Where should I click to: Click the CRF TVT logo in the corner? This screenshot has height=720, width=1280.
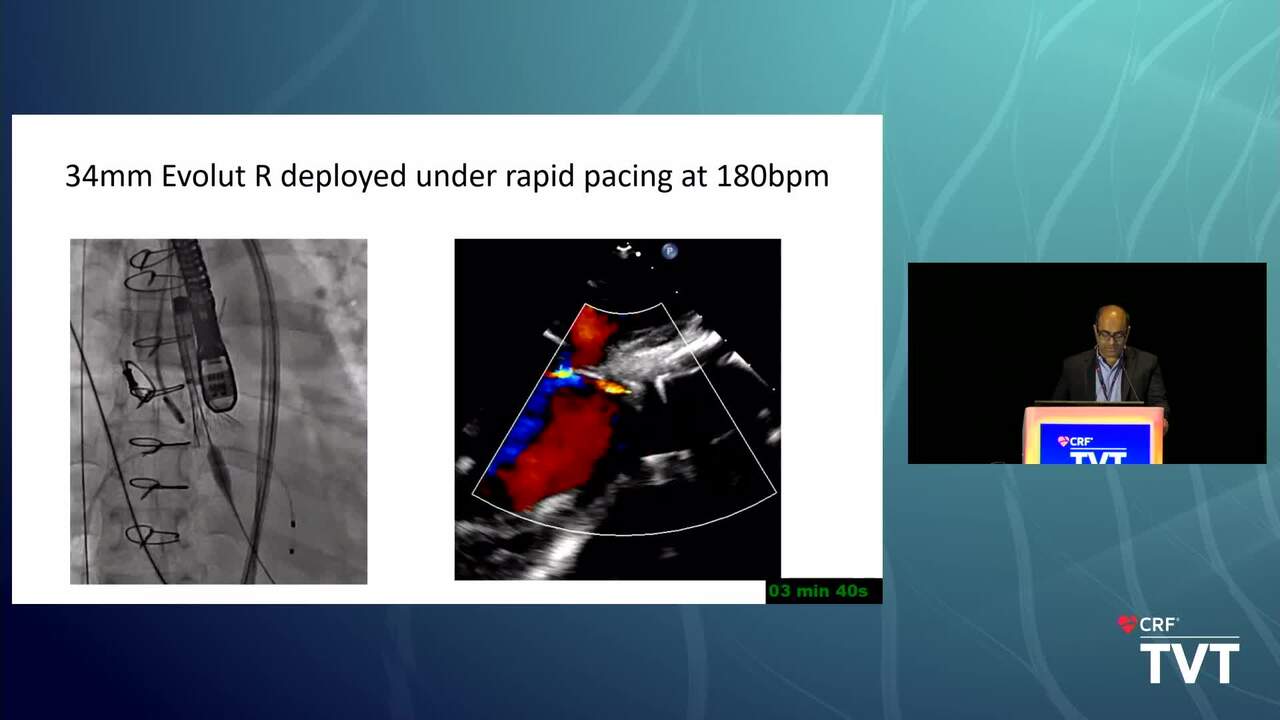(1178, 649)
